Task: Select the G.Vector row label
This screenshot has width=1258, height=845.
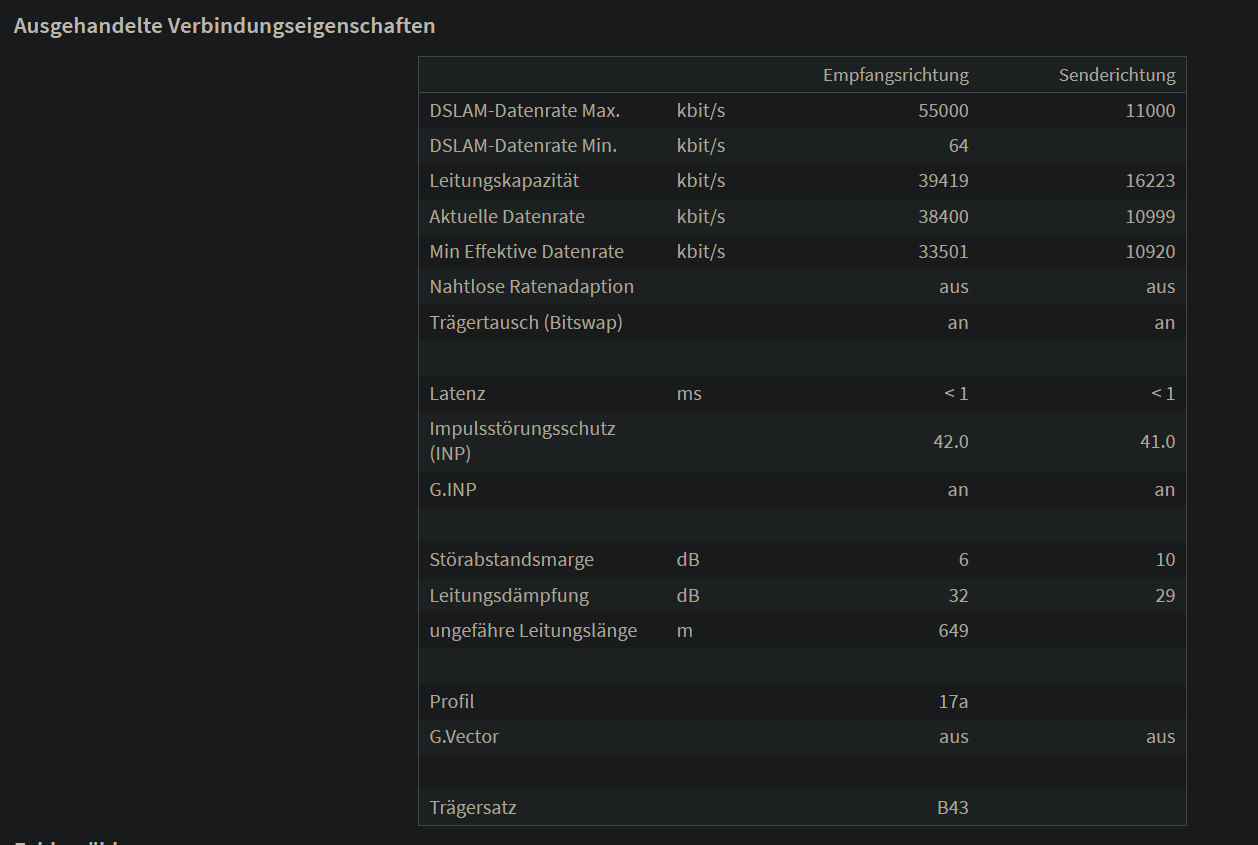Action: 464,736
